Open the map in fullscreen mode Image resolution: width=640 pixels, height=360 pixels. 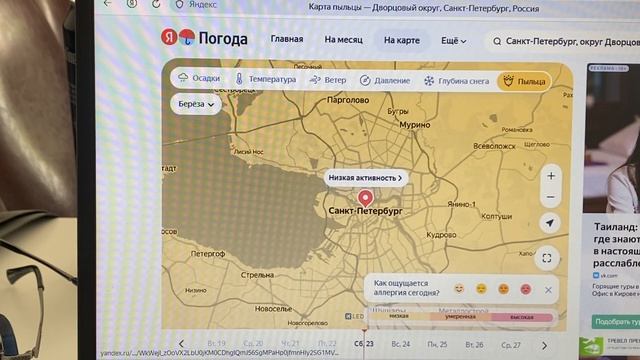(x=547, y=258)
